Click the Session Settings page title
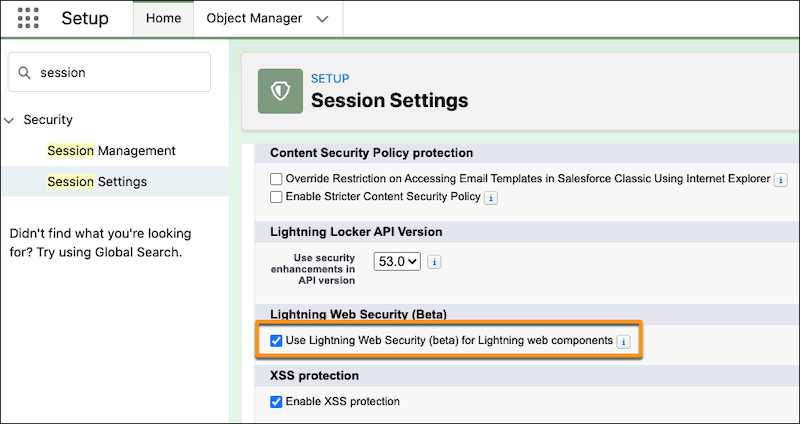This screenshot has width=800, height=424. pyautogui.click(x=389, y=101)
